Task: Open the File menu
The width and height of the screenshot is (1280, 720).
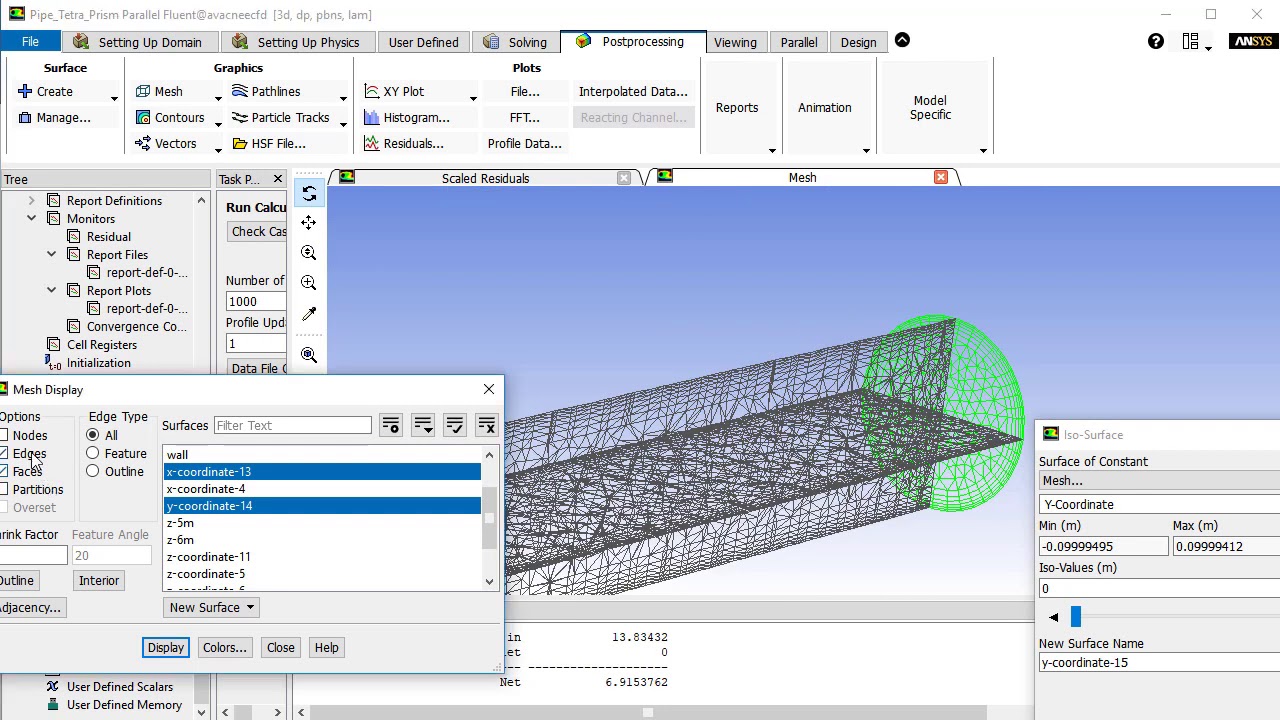Action: click(x=30, y=42)
